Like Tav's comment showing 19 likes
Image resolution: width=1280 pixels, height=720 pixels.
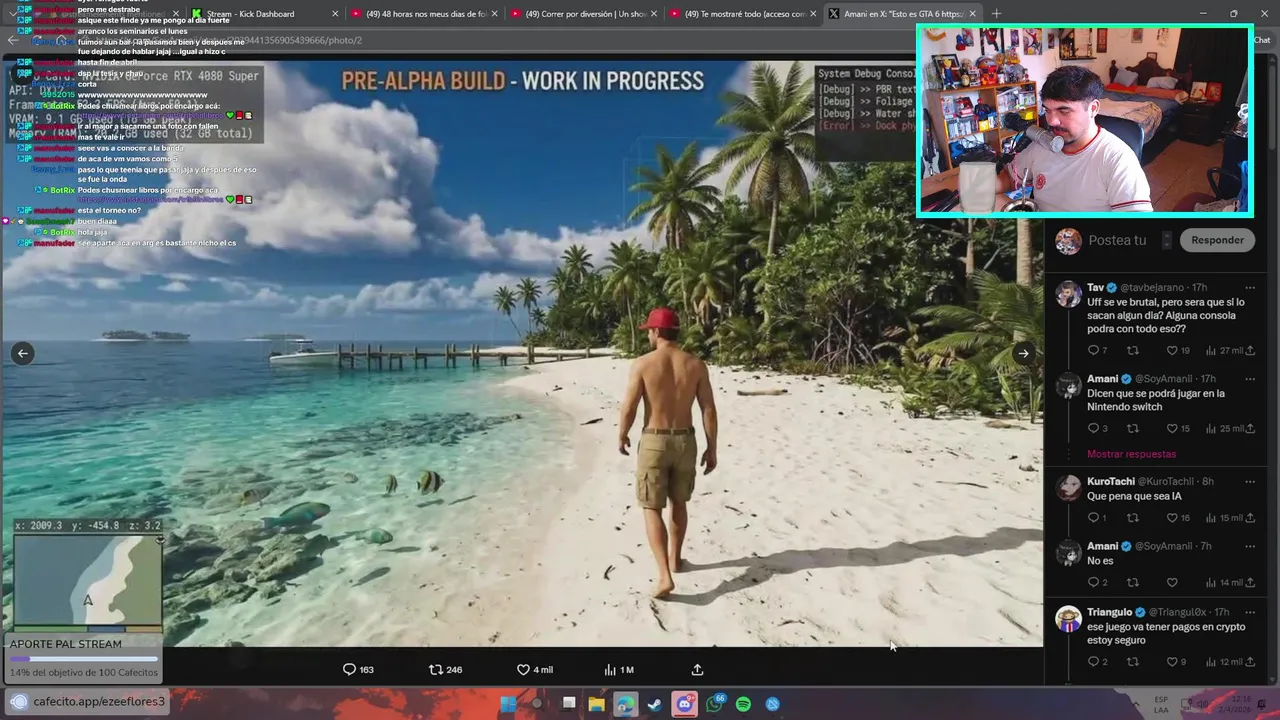pyautogui.click(x=1178, y=351)
